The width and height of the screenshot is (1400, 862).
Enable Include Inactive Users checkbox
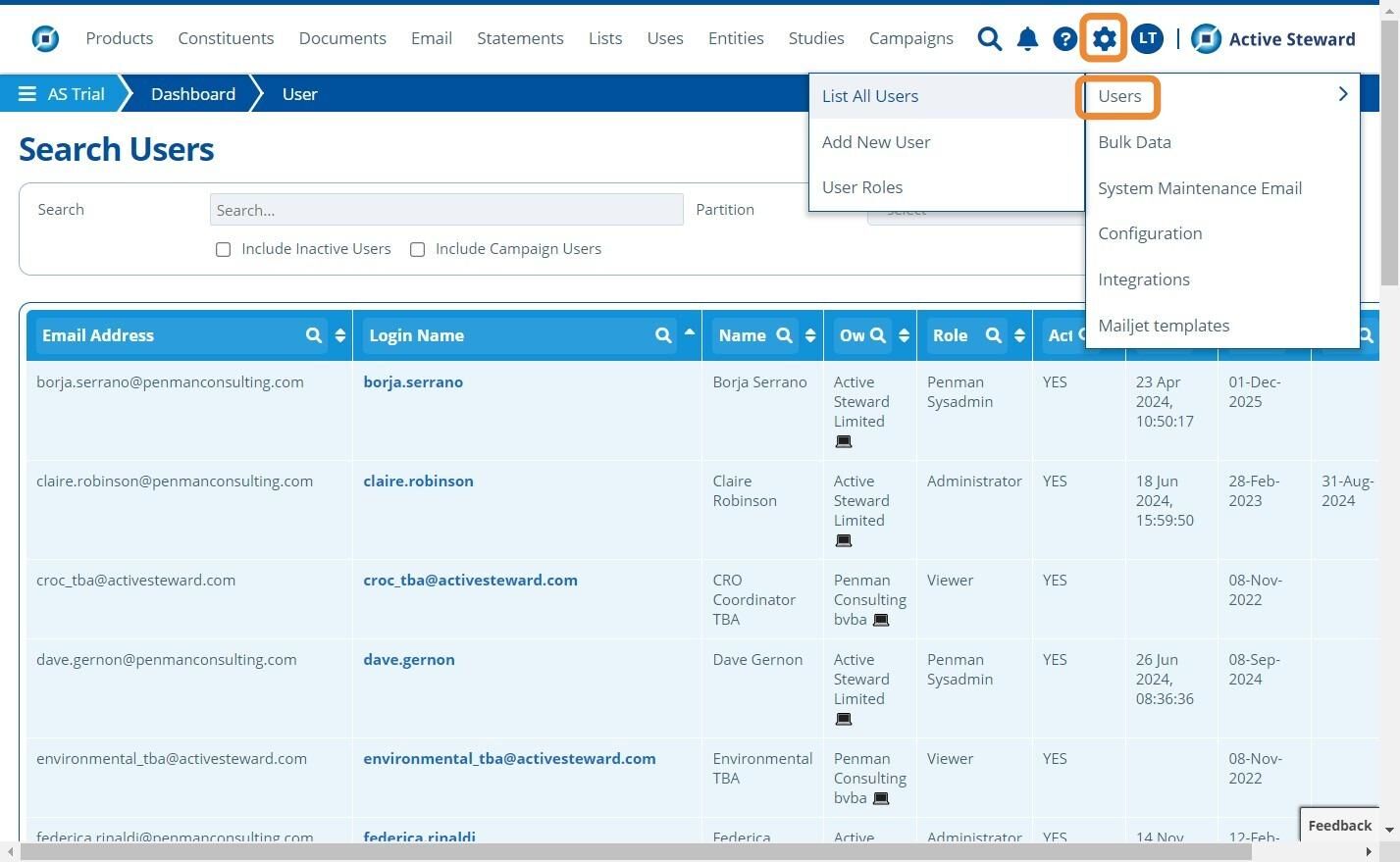(x=224, y=250)
